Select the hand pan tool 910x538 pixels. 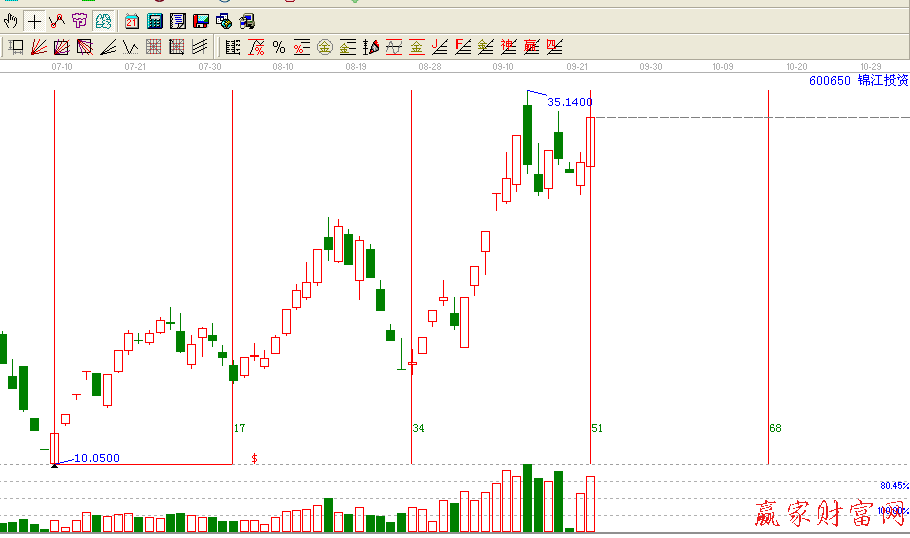[11, 21]
